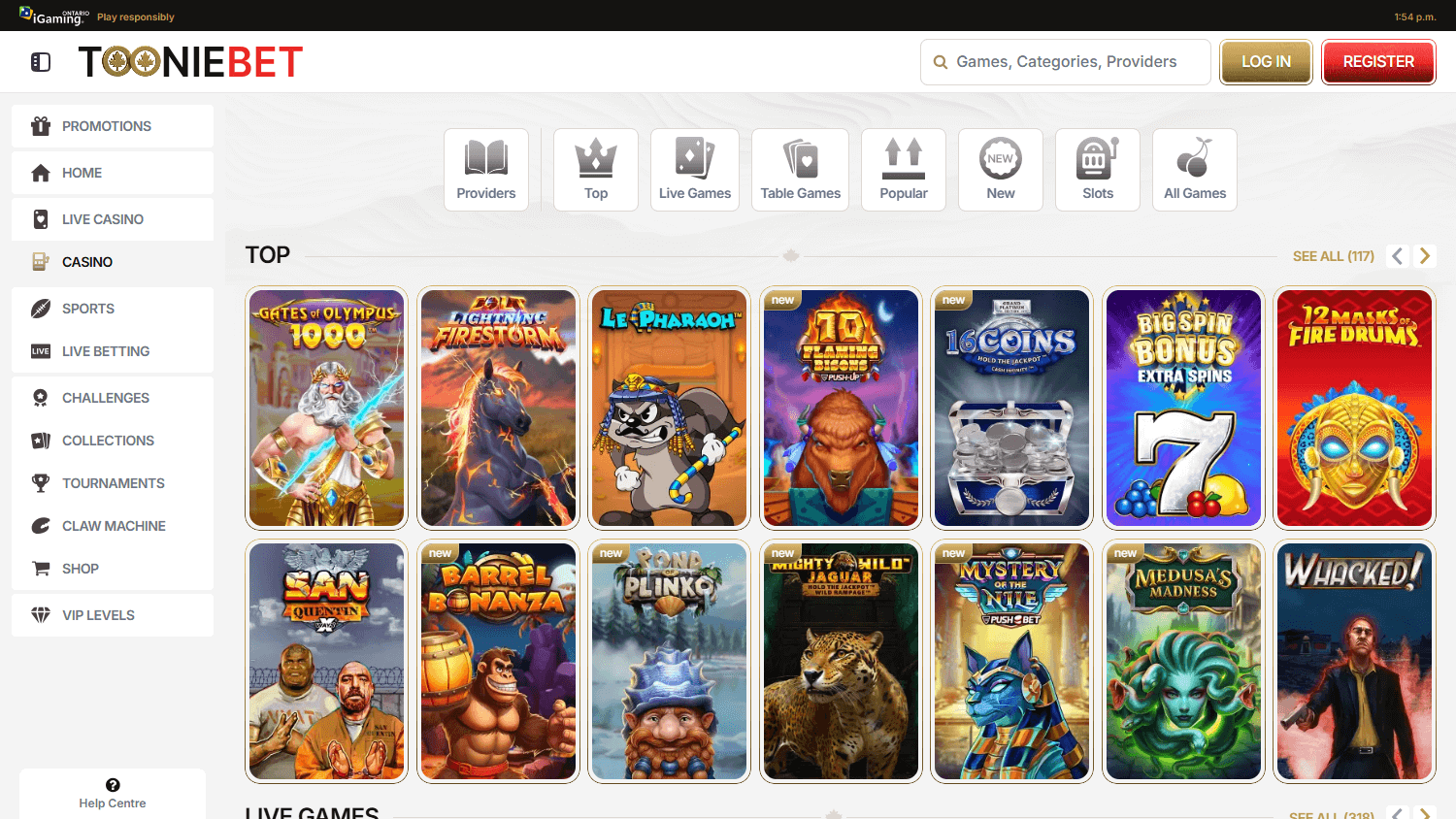Show next Top games with right chevron
The height and width of the screenshot is (819, 1456).
pos(1425,256)
